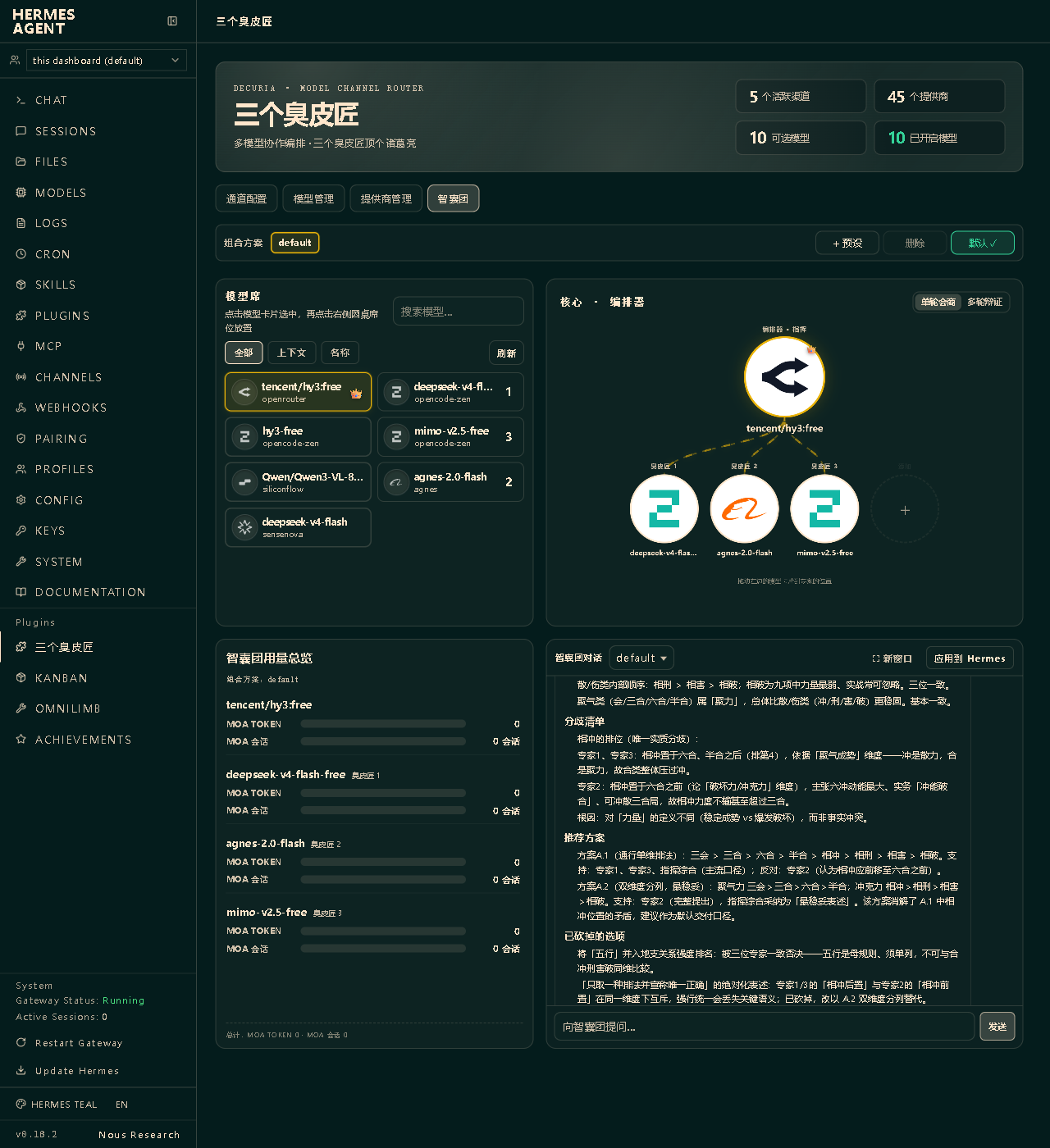
Task: Open Chat via its terminal icon
Action: point(21,100)
